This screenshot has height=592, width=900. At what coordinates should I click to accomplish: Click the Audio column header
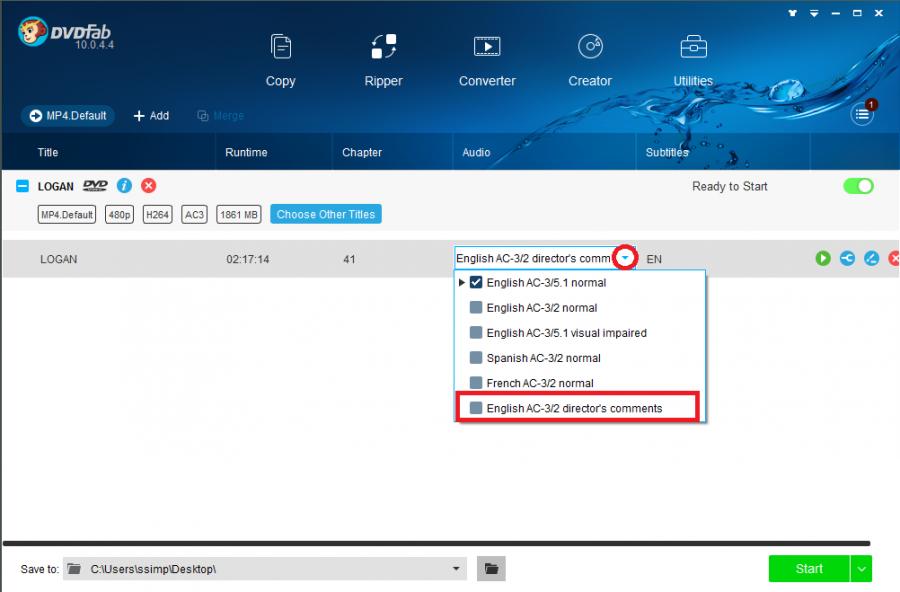point(476,152)
